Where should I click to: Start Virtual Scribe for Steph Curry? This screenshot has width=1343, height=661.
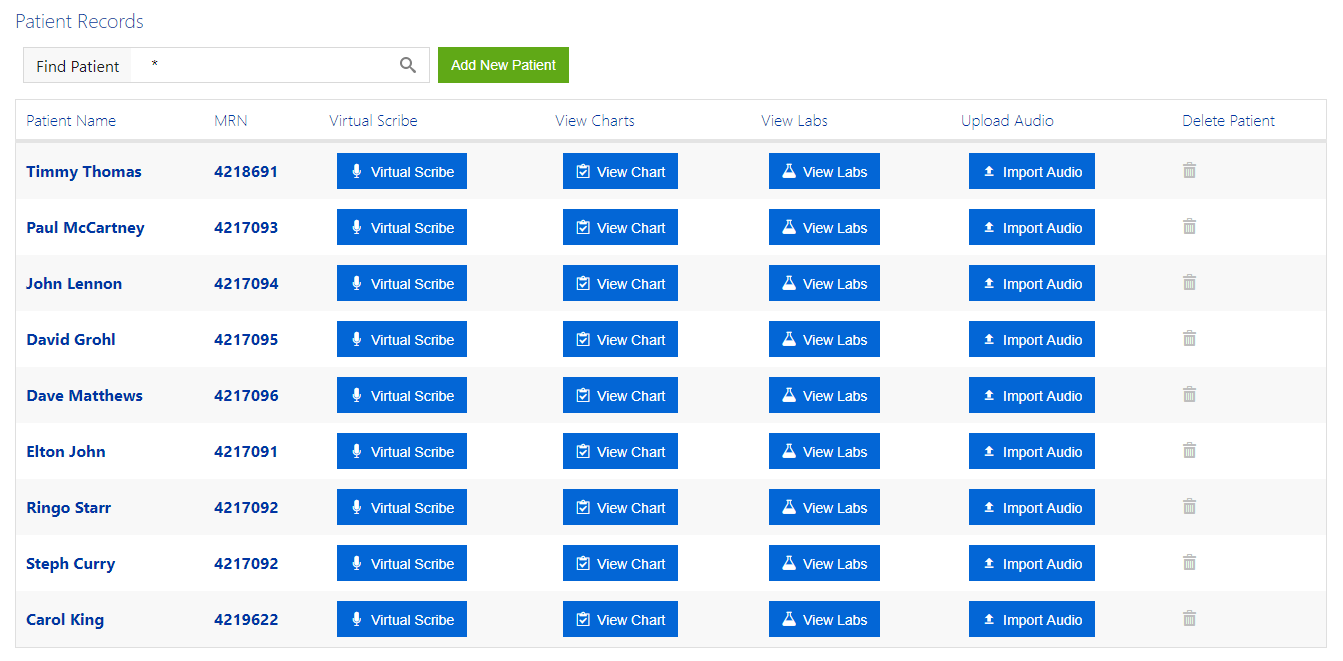(x=402, y=563)
